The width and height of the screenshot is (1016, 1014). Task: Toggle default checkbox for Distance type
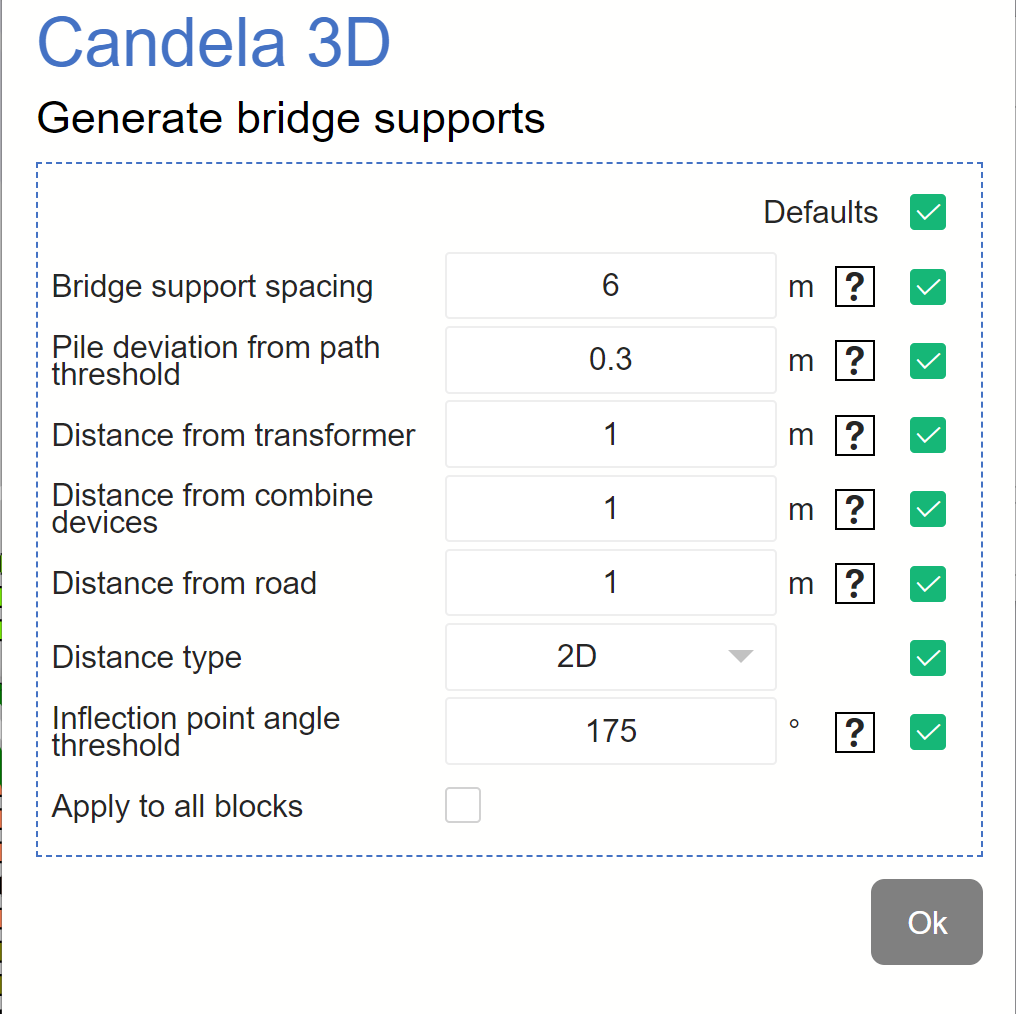(x=927, y=657)
